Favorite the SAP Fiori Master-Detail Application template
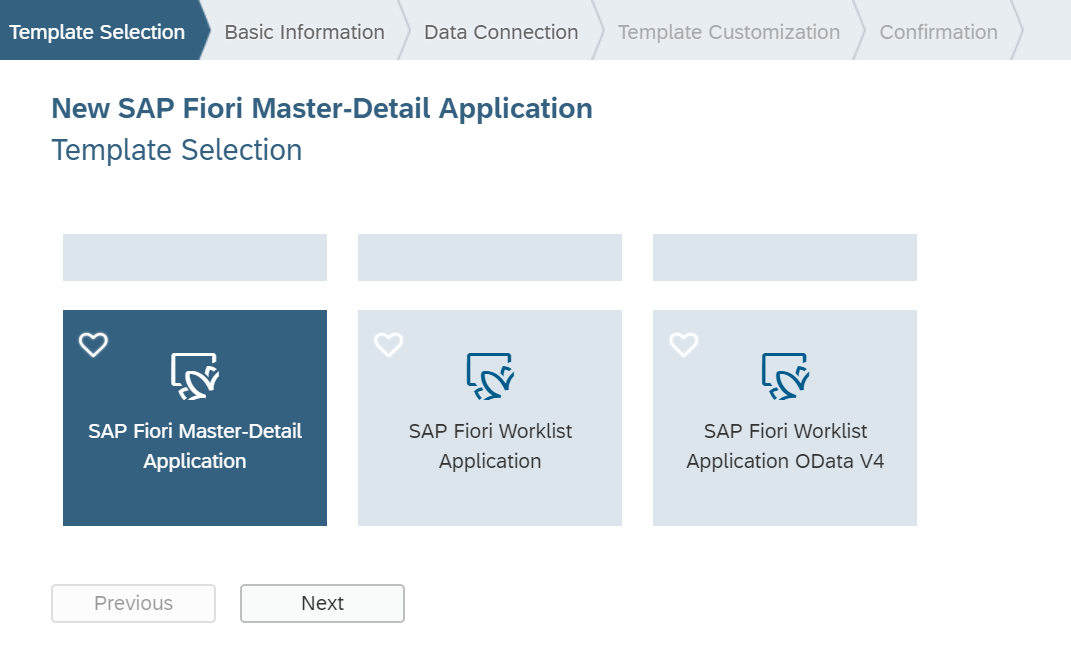This screenshot has width=1071, height=647. 93,345
